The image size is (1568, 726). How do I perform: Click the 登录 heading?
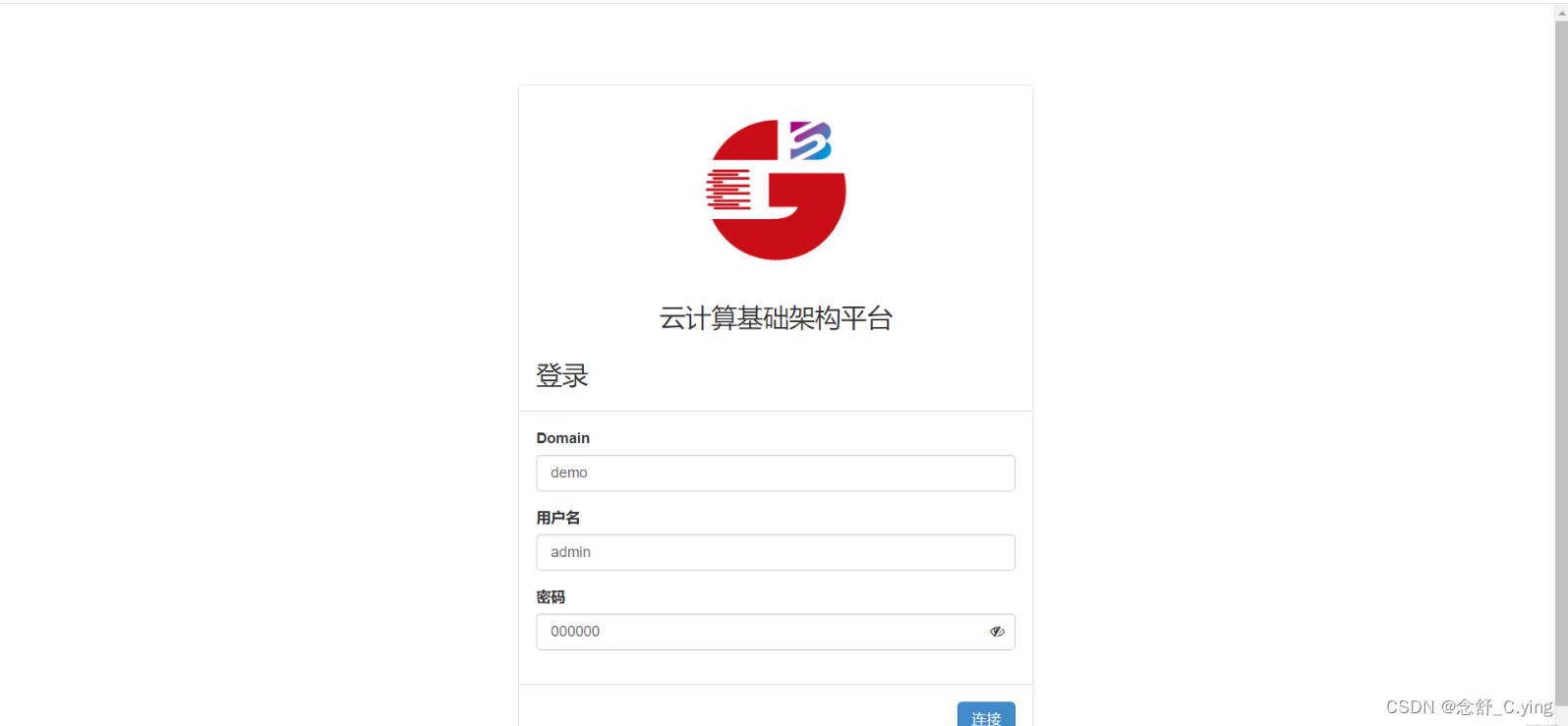(562, 375)
